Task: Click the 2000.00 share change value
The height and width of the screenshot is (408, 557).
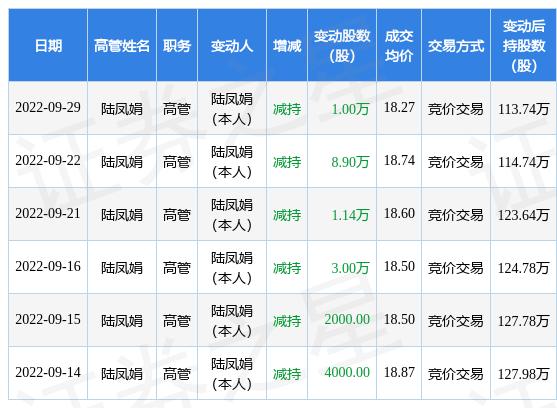Action: [x=347, y=319]
